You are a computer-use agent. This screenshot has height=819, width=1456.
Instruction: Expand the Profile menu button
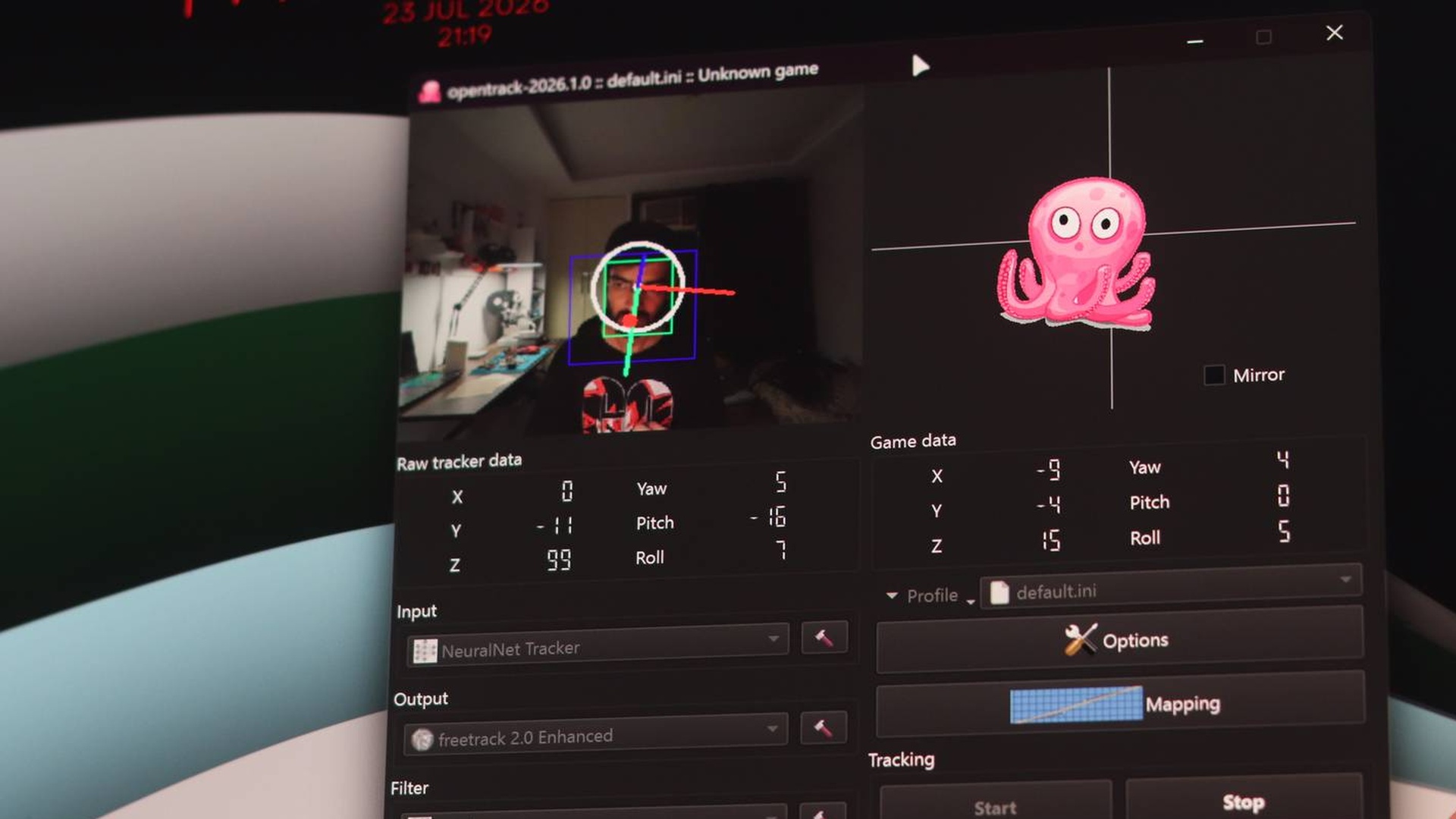(930, 595)
